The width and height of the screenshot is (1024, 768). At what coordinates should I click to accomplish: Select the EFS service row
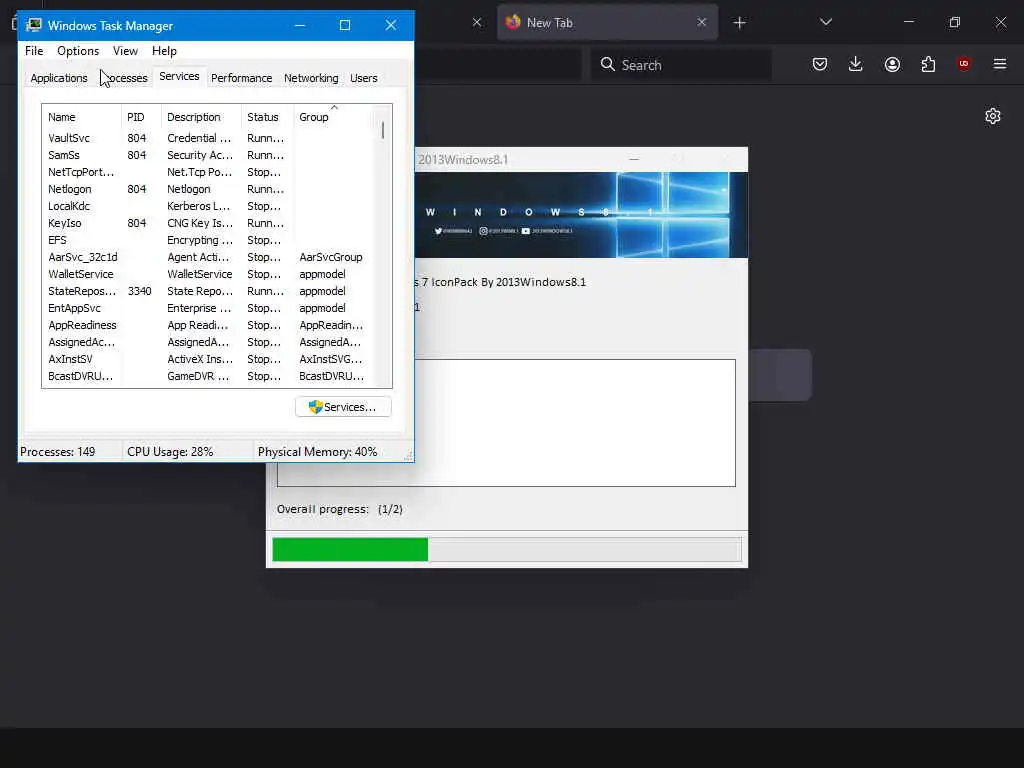[x=208, y=240]
